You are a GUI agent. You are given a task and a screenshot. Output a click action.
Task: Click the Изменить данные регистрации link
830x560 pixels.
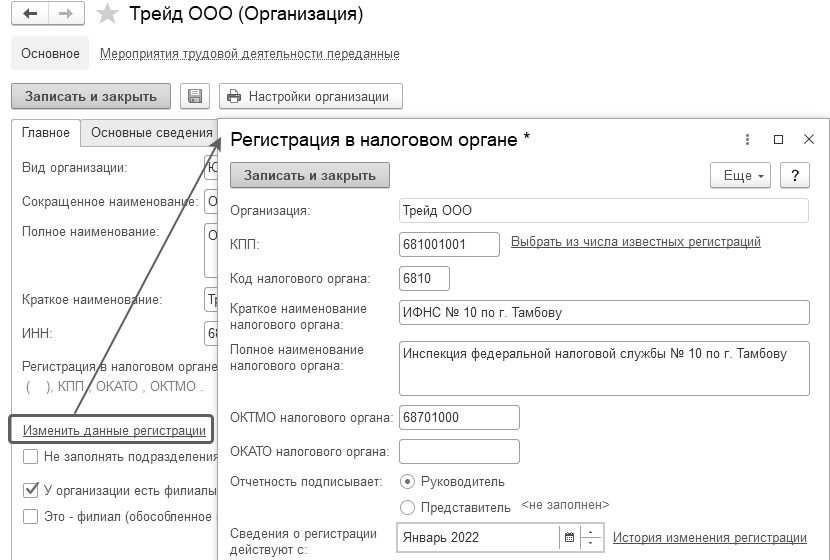click(x=114, y=430)
